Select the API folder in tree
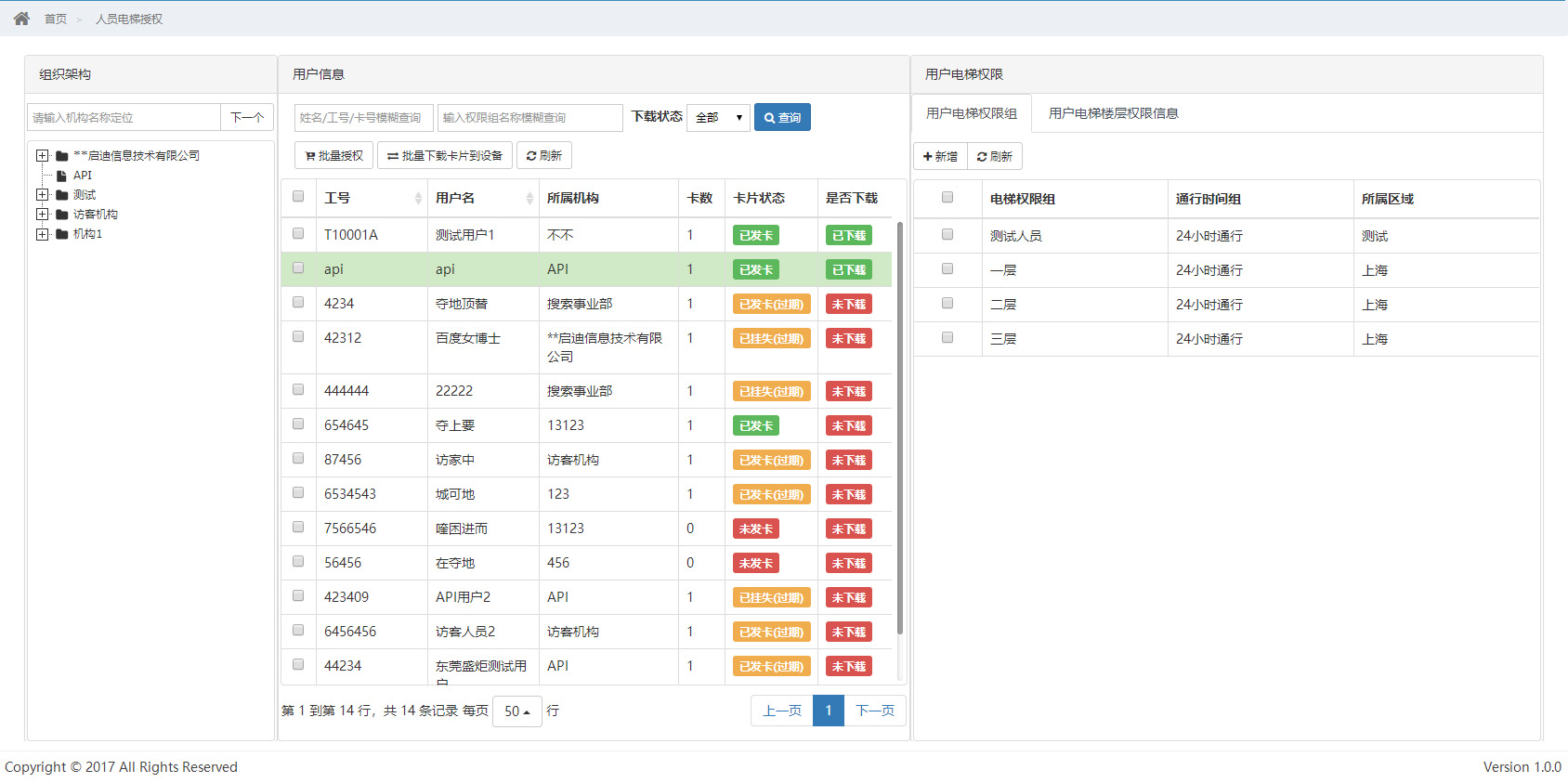1568x783 pixels. (83, 176)
